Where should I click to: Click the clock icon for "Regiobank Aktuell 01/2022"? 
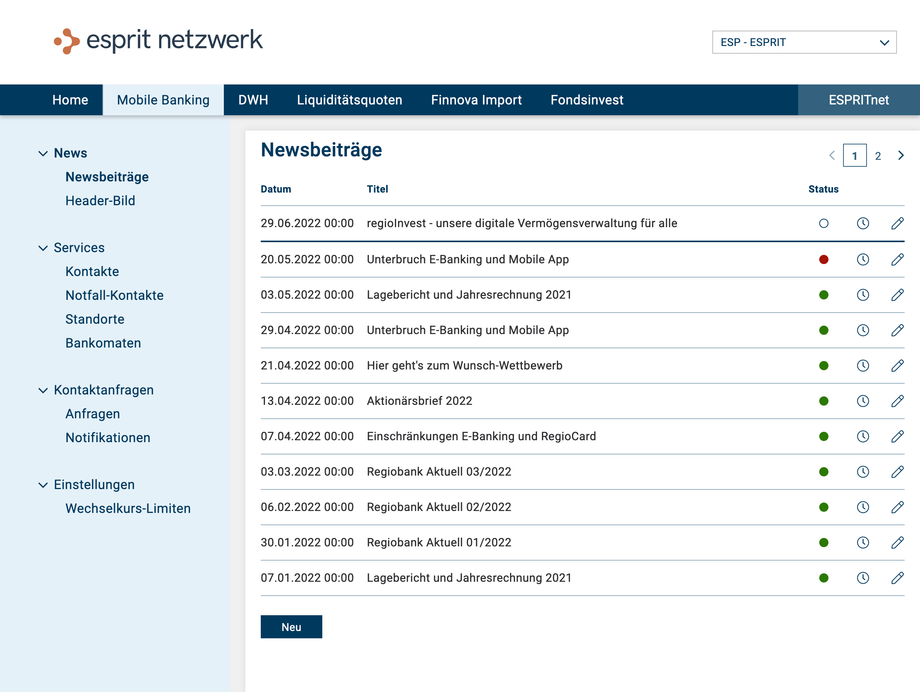(x=863, y=542)
